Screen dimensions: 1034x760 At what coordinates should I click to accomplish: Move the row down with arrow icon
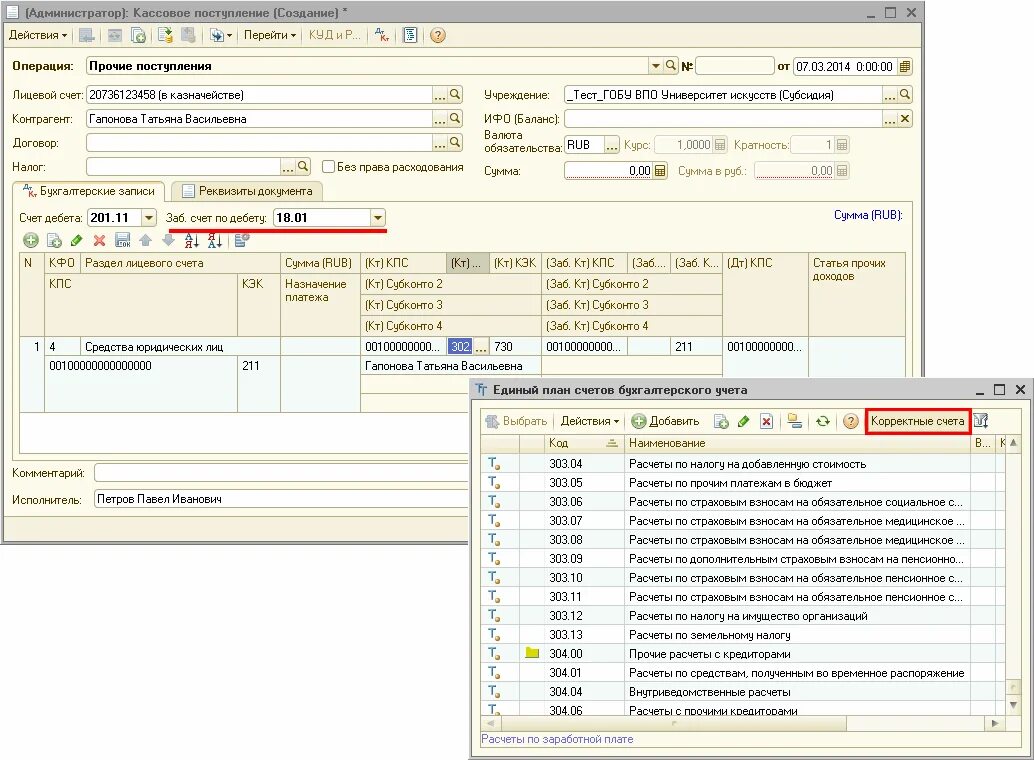pos(168,241)
